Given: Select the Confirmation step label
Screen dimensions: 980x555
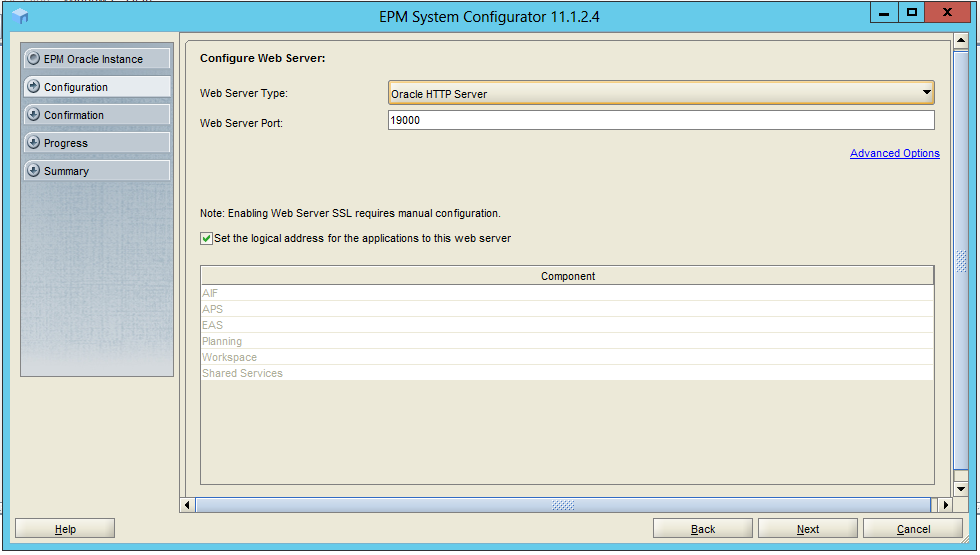Looking at the screenshot, I should click(x=74, y=115).
